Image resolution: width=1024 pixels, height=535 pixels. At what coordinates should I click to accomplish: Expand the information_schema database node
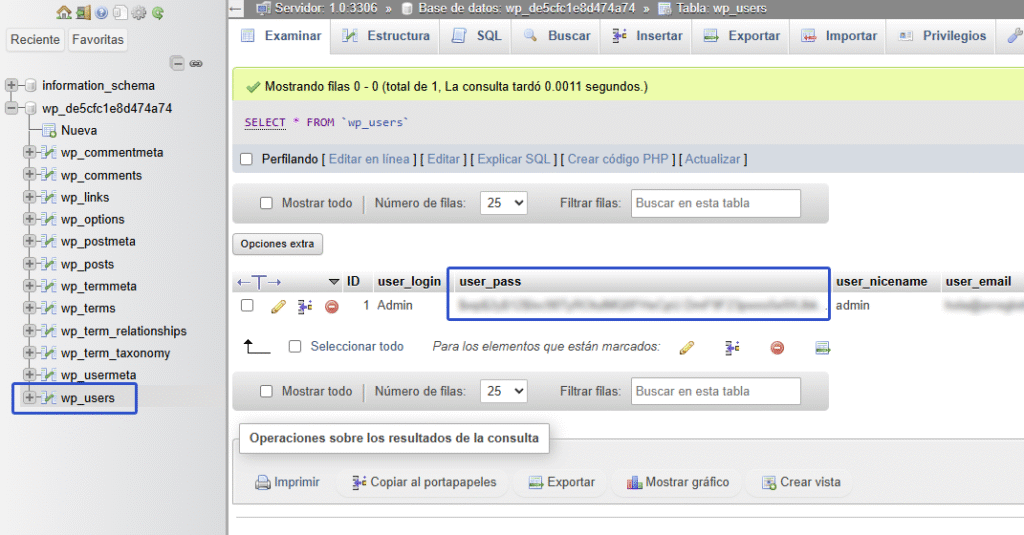pyautogui.click(x=11, y=86)
